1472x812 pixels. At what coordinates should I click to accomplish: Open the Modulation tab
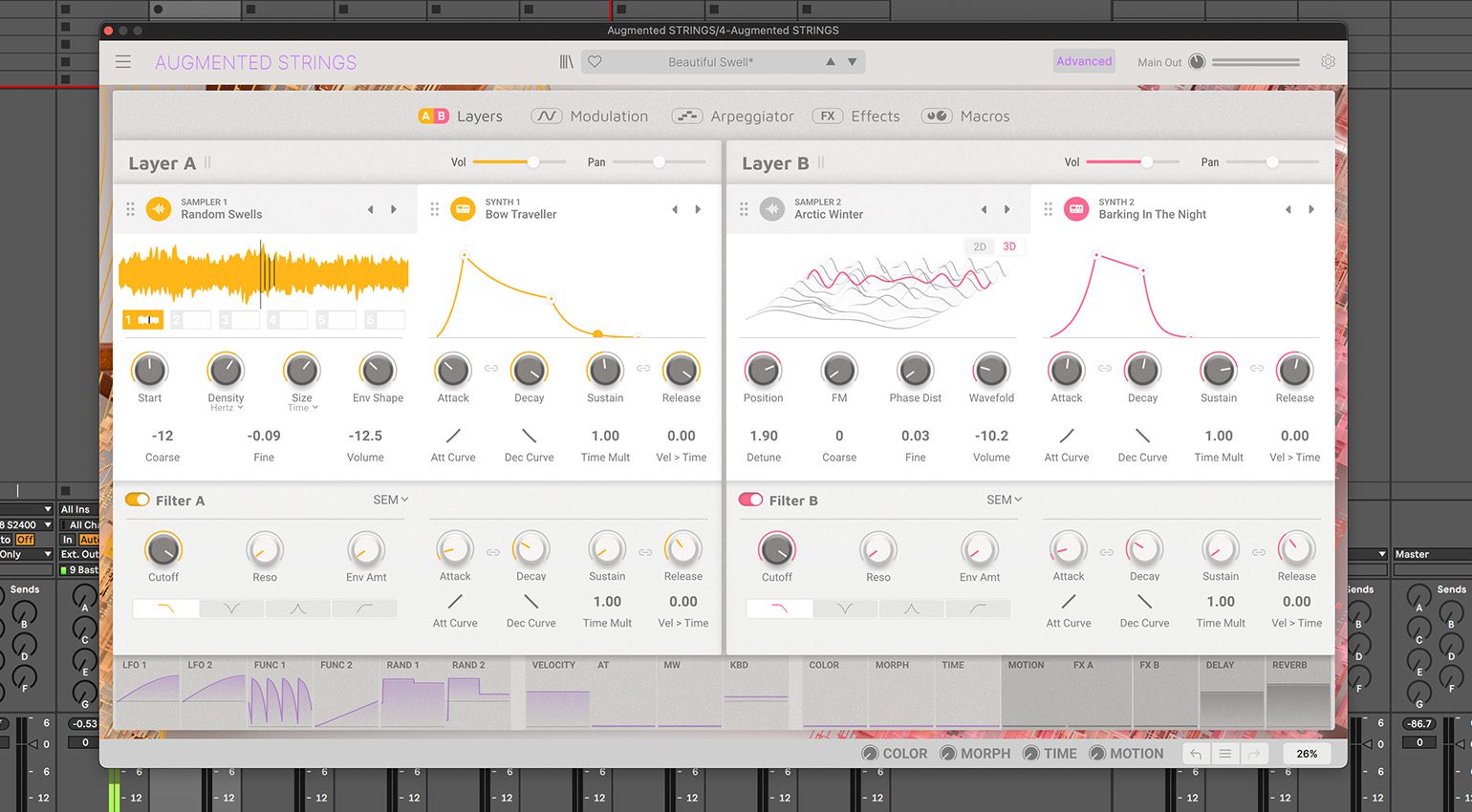[x=590, y=117]
